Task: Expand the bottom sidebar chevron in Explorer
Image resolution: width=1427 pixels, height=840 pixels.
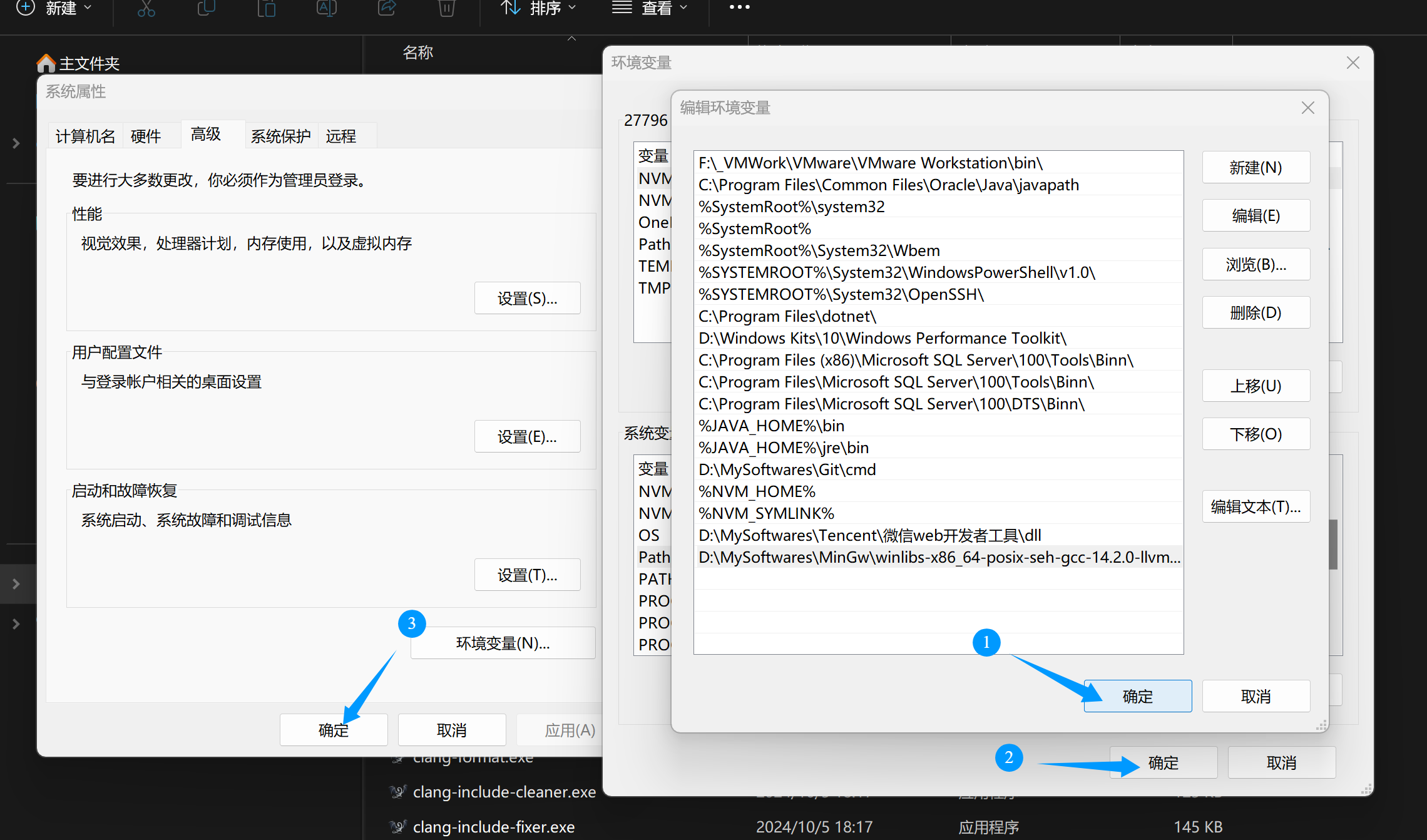Action: [x=16, y=624]
